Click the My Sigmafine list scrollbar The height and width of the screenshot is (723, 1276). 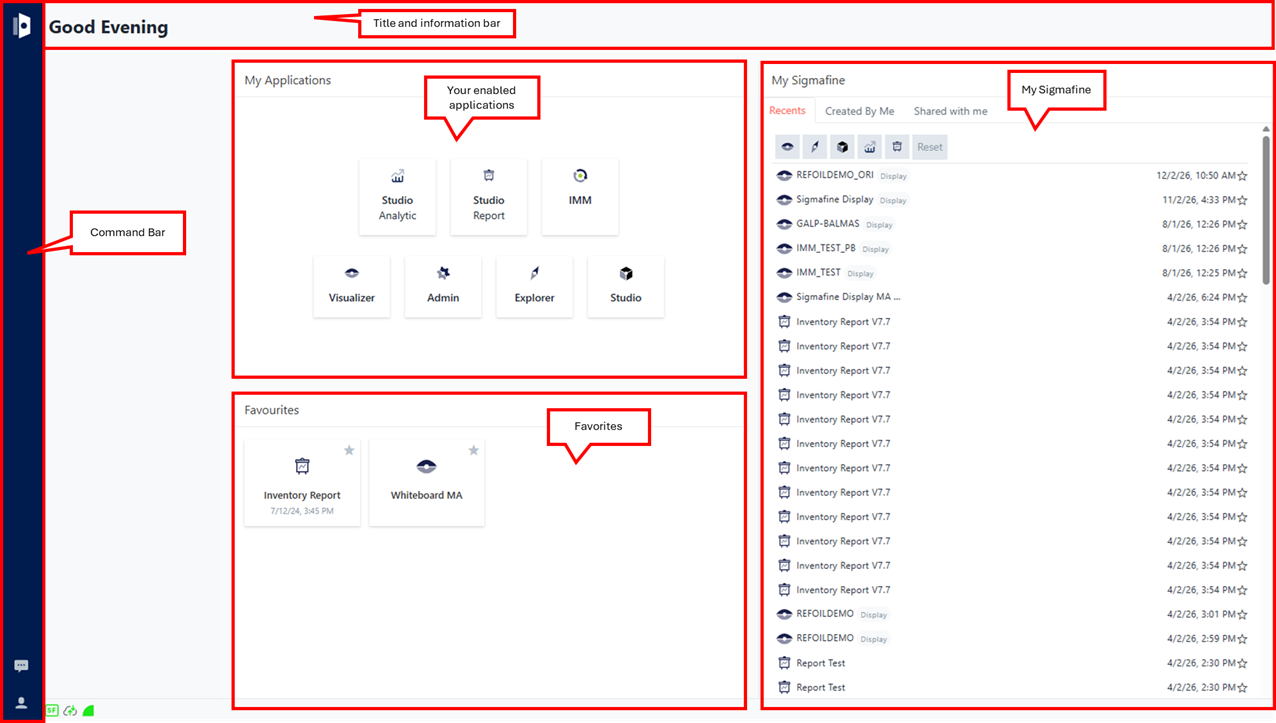click(x=1266, y=200)
